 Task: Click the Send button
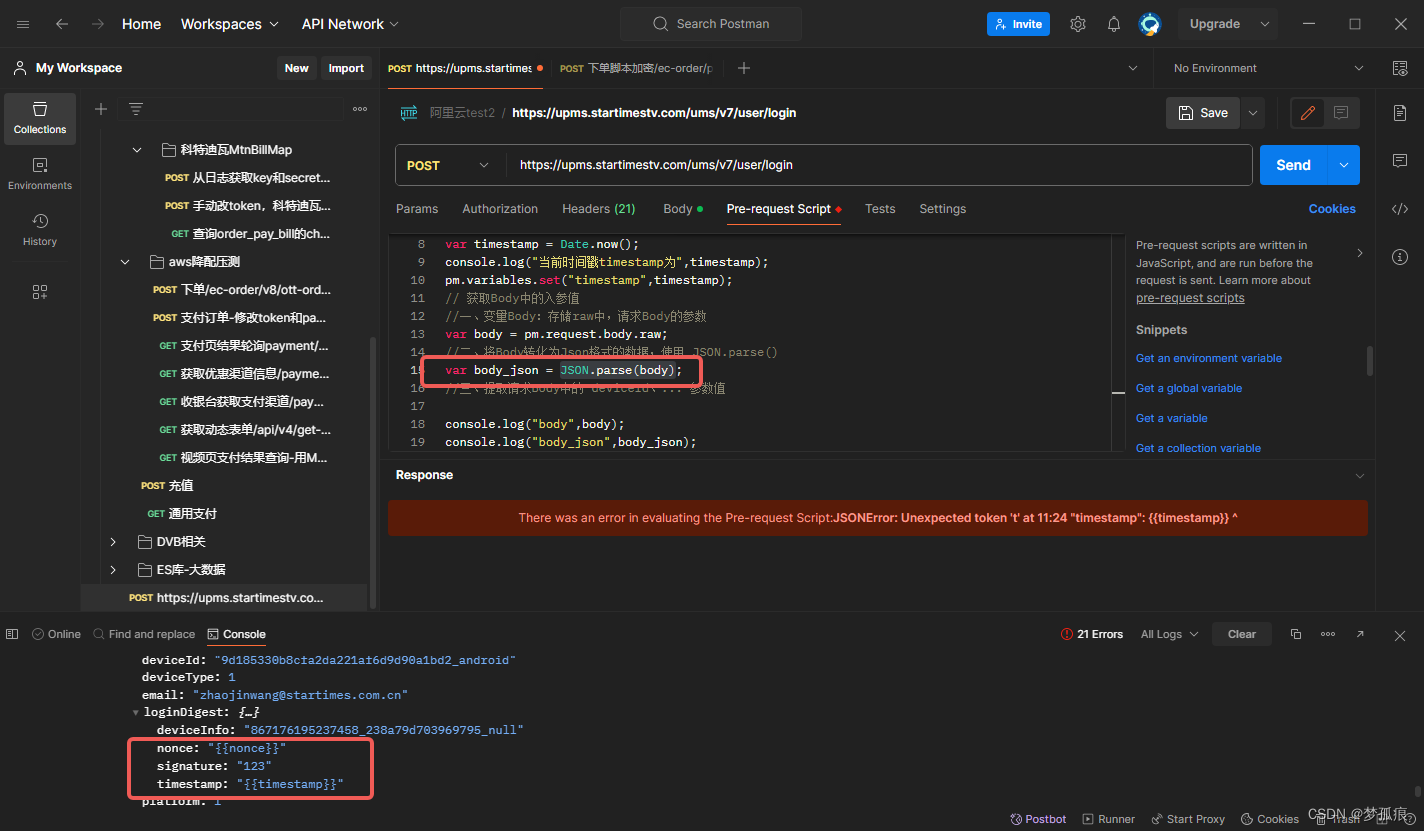(x=1293, y=165)
